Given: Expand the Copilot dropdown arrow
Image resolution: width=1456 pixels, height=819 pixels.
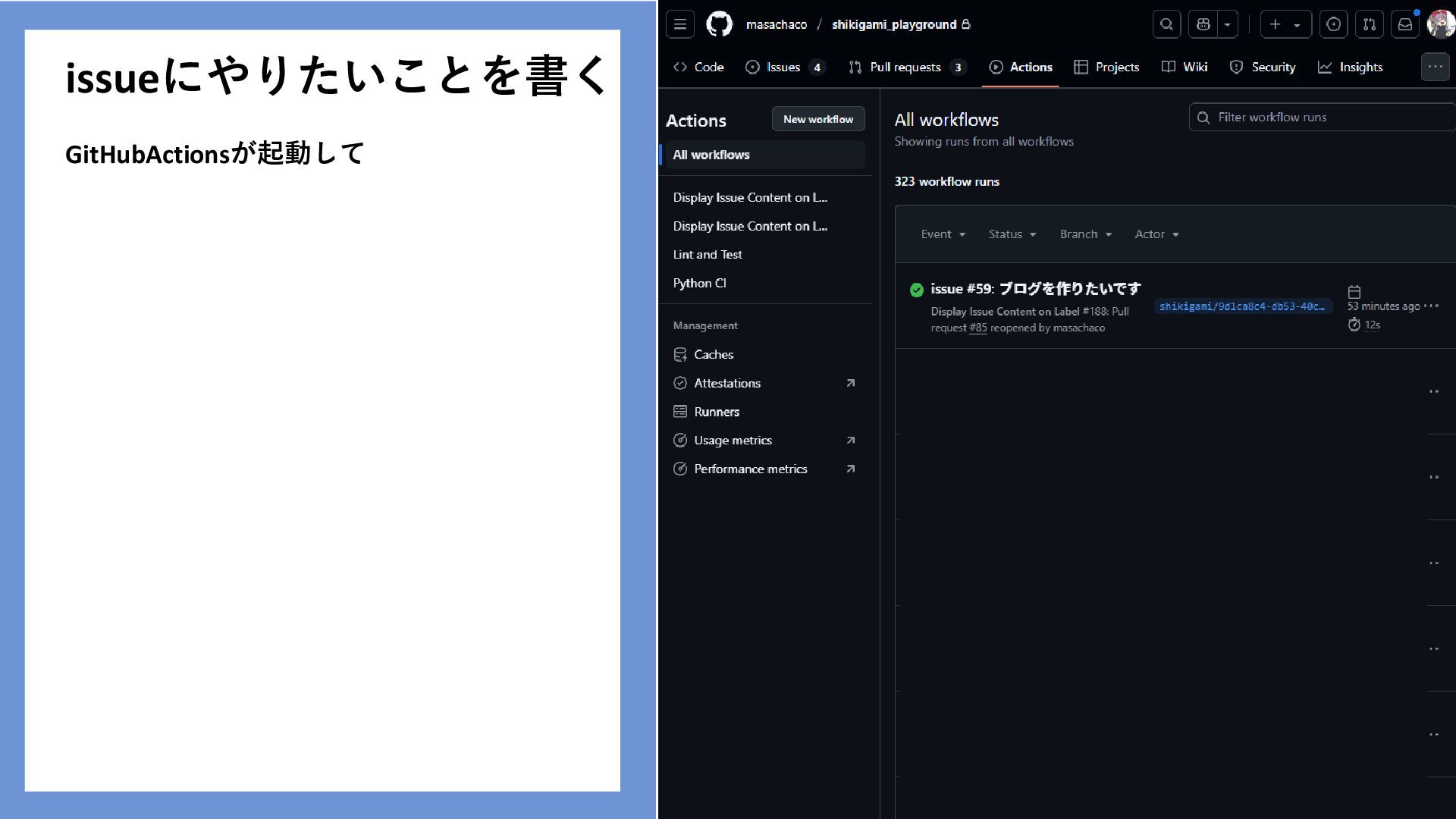Looking at the screenshot, I should click(1228, 24).
